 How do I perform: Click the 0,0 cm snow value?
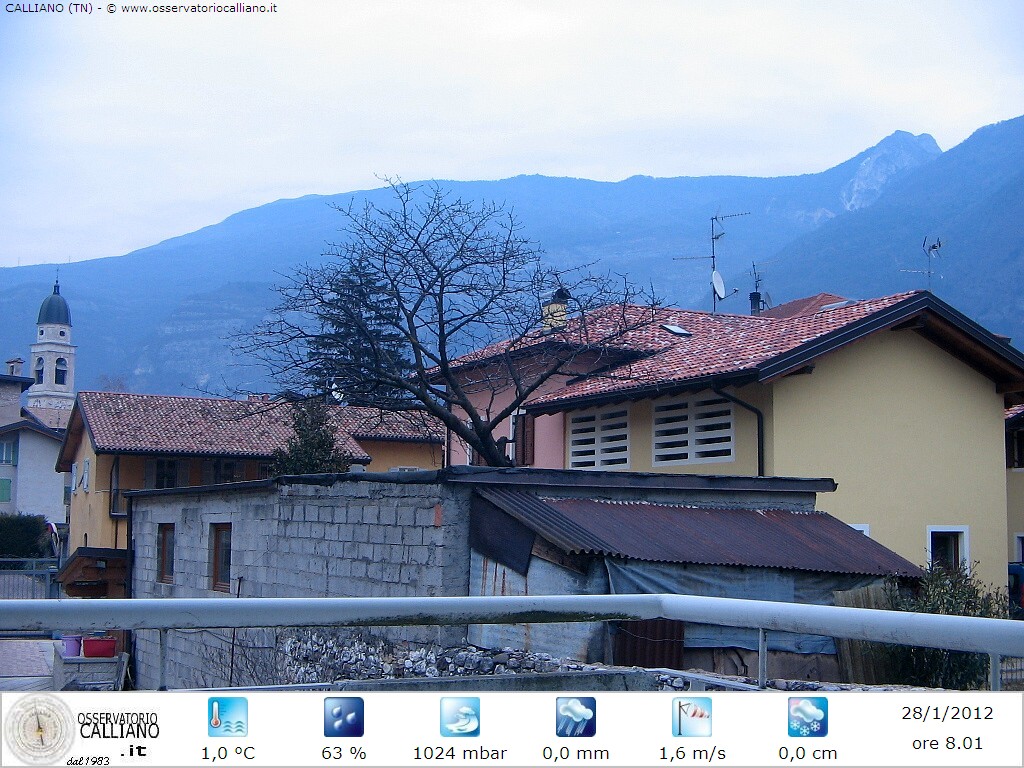click(808, 754)
